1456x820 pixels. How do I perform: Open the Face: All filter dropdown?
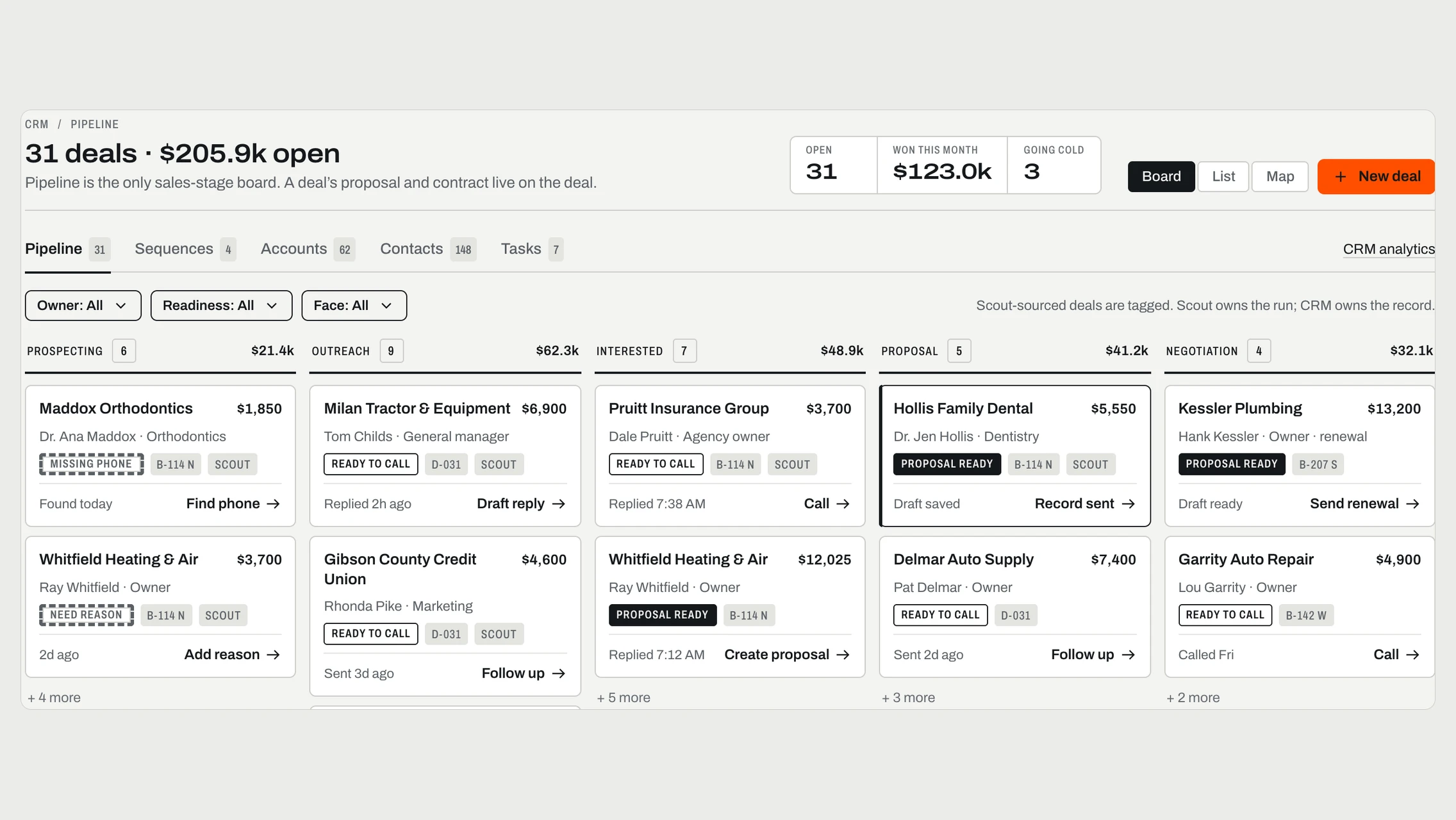click(x=354, y=306)
